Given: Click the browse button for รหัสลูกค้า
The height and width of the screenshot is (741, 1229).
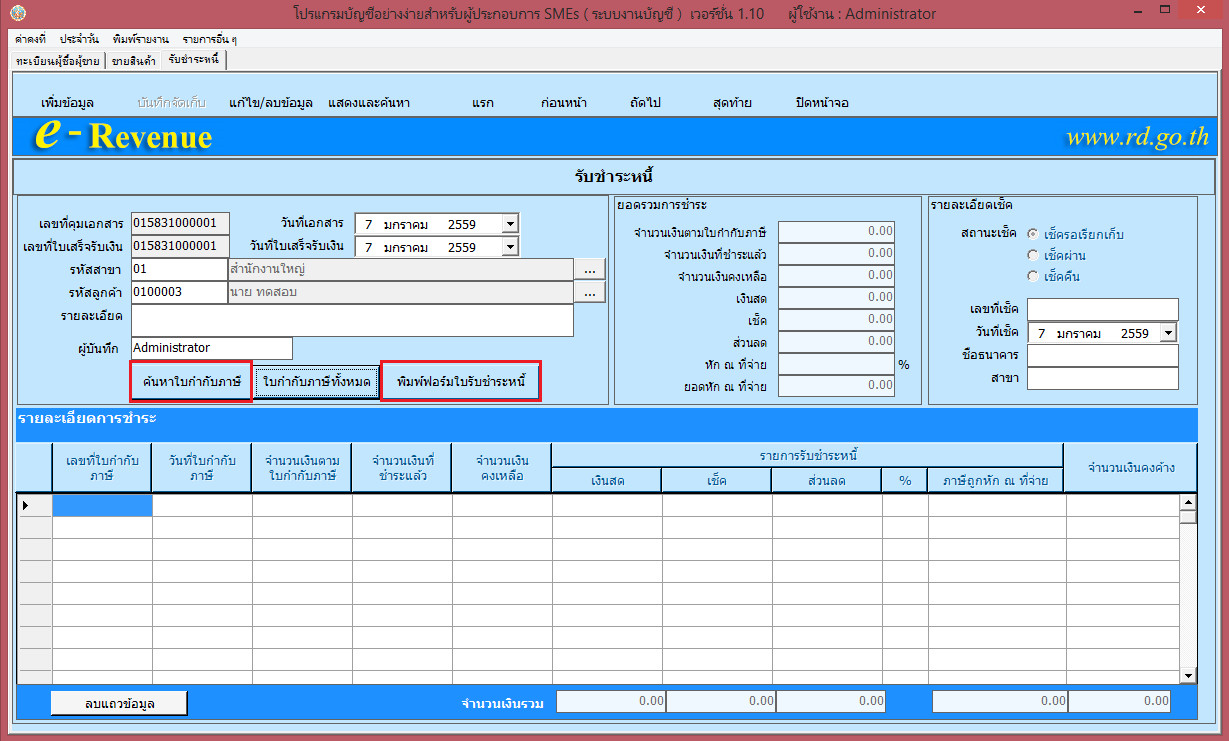Looking at the screenshot, I should click(x=590, y=292).
